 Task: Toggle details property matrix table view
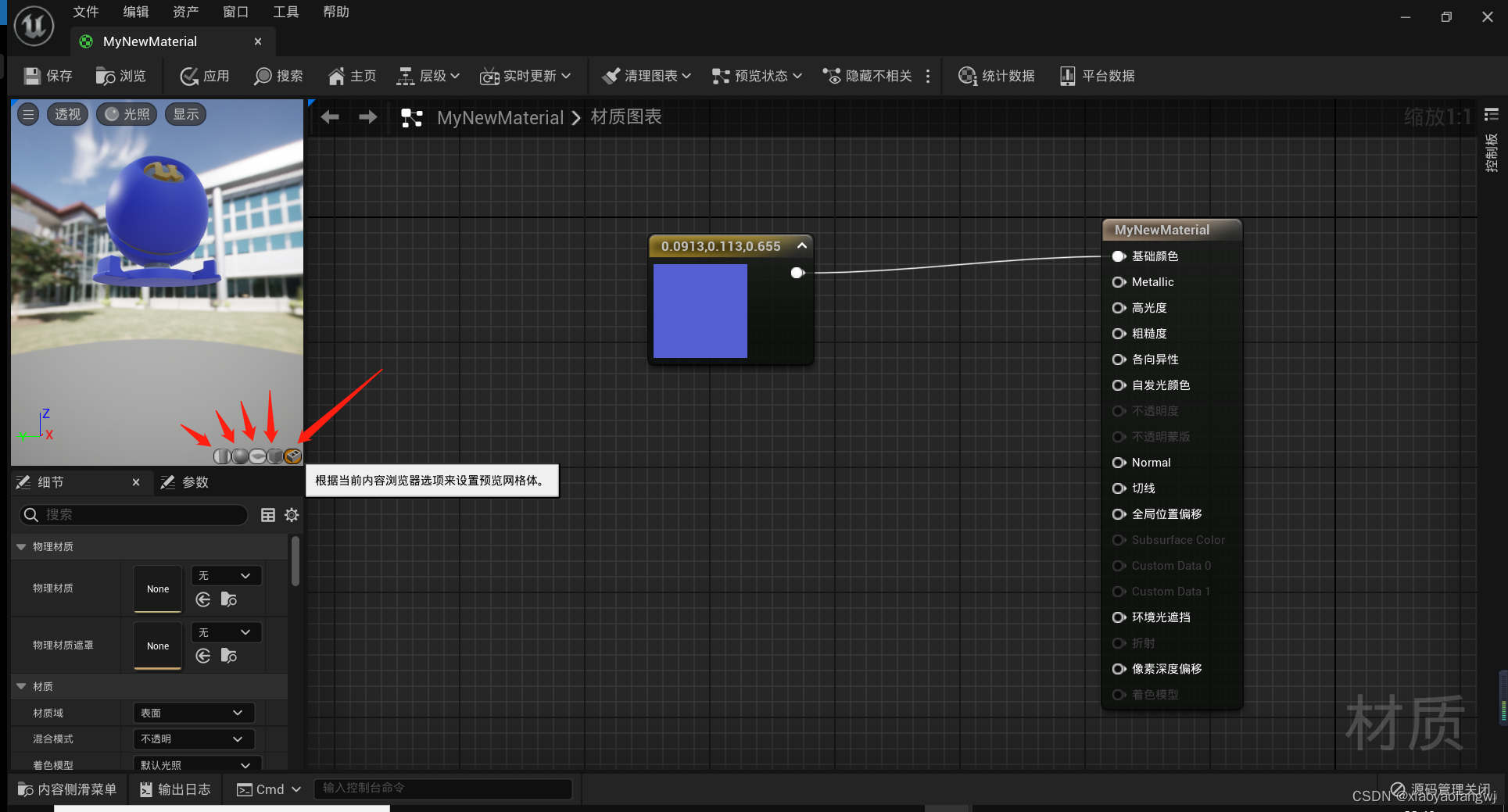268,514
